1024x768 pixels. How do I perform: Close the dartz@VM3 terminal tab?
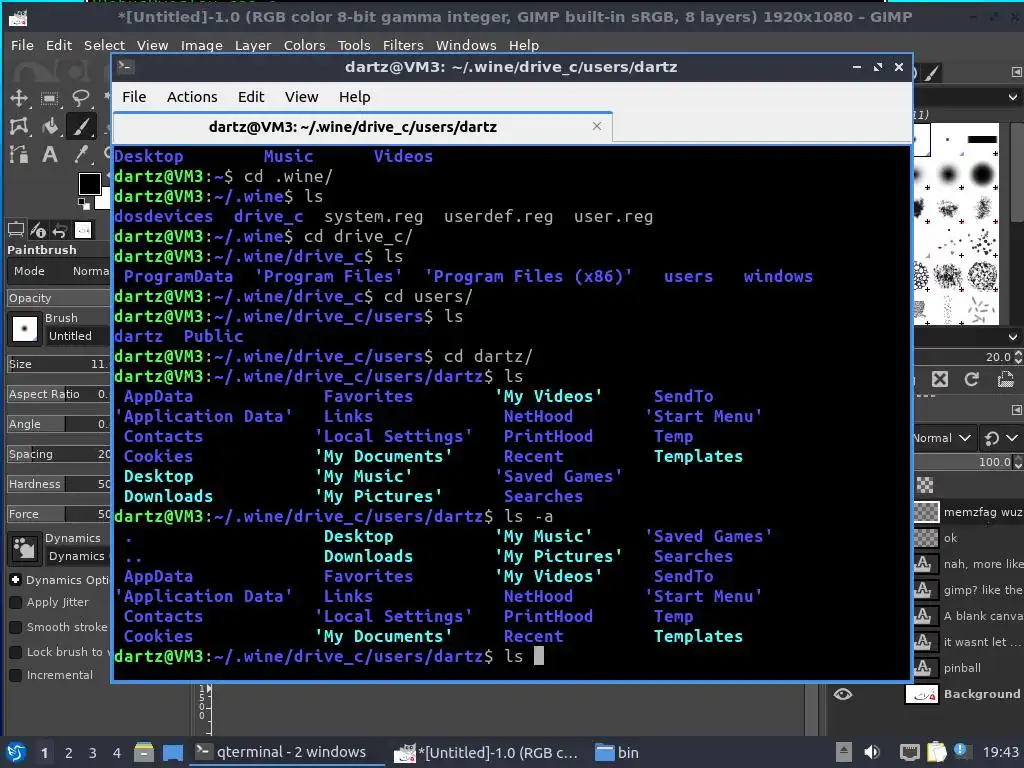point(597,126)
